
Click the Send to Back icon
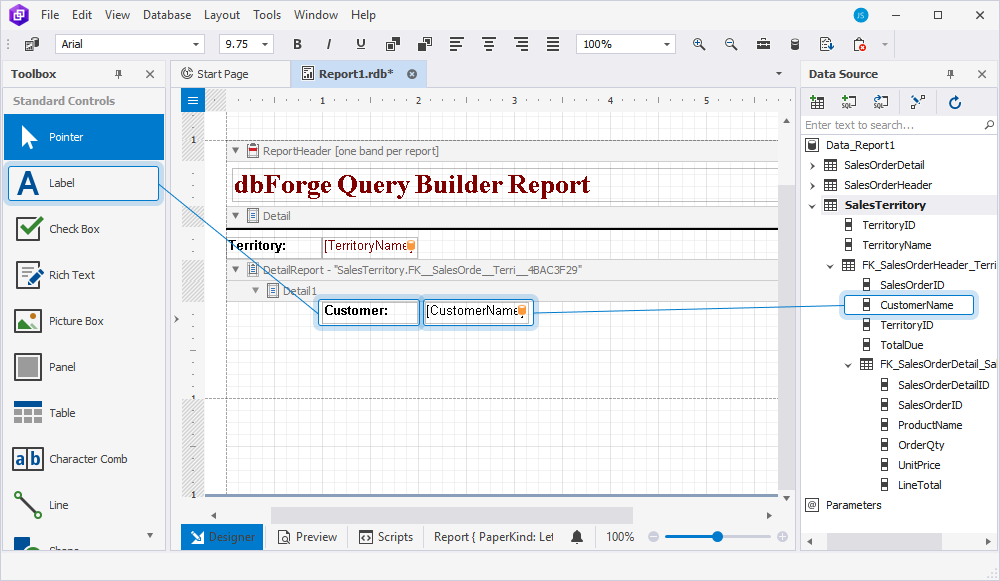425,44
